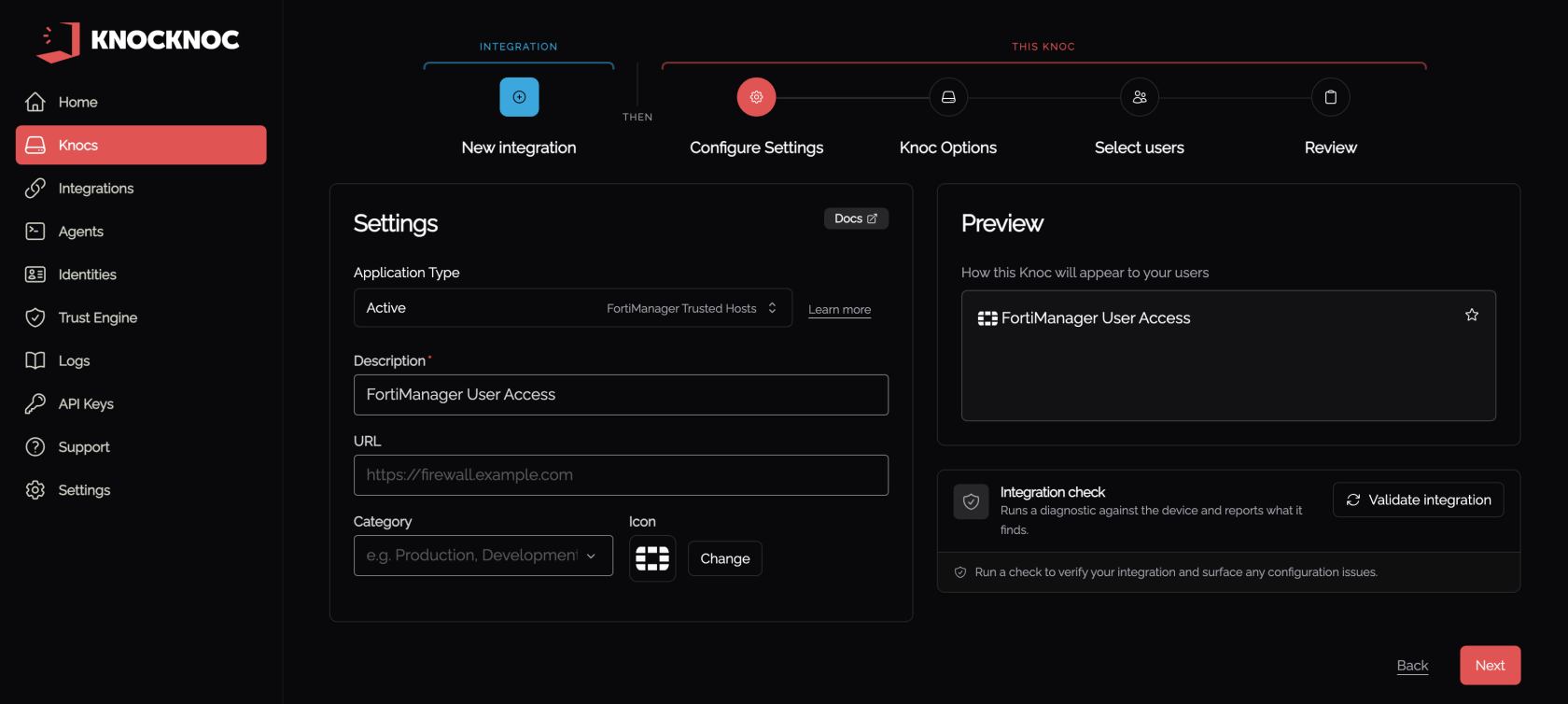Click the Select users step icon

pos(1140,97)
